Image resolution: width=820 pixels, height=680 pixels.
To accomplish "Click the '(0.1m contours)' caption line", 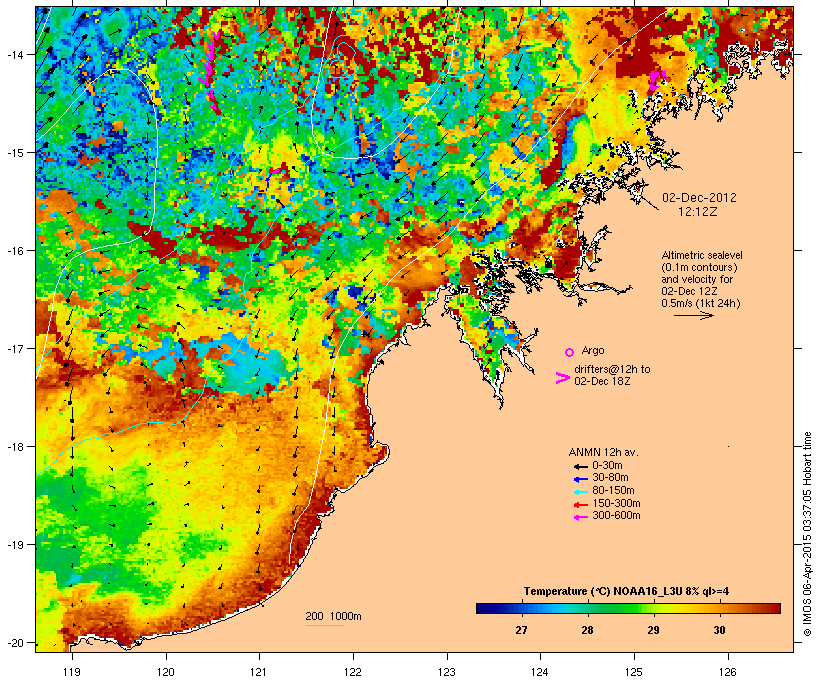I will (699, 267).
